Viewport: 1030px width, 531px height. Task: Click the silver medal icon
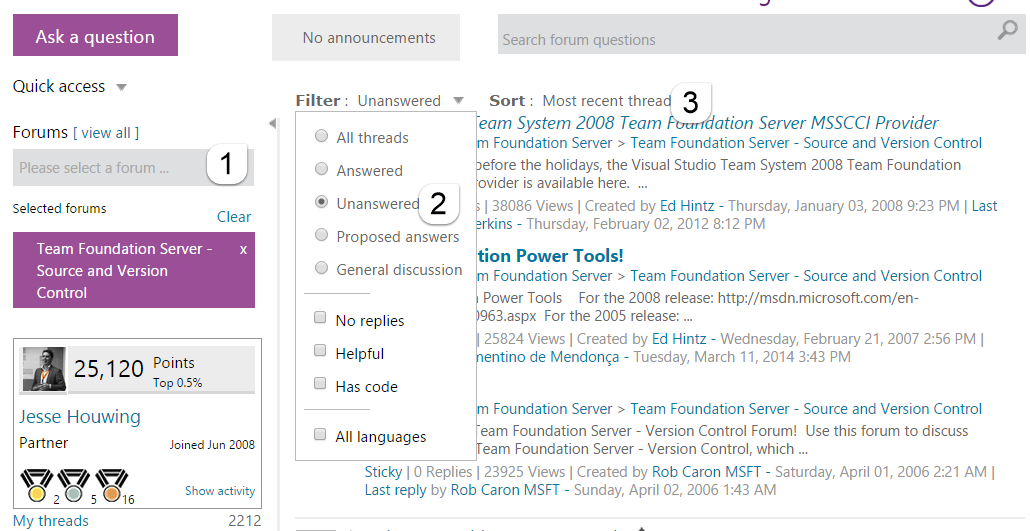[74, 486]
